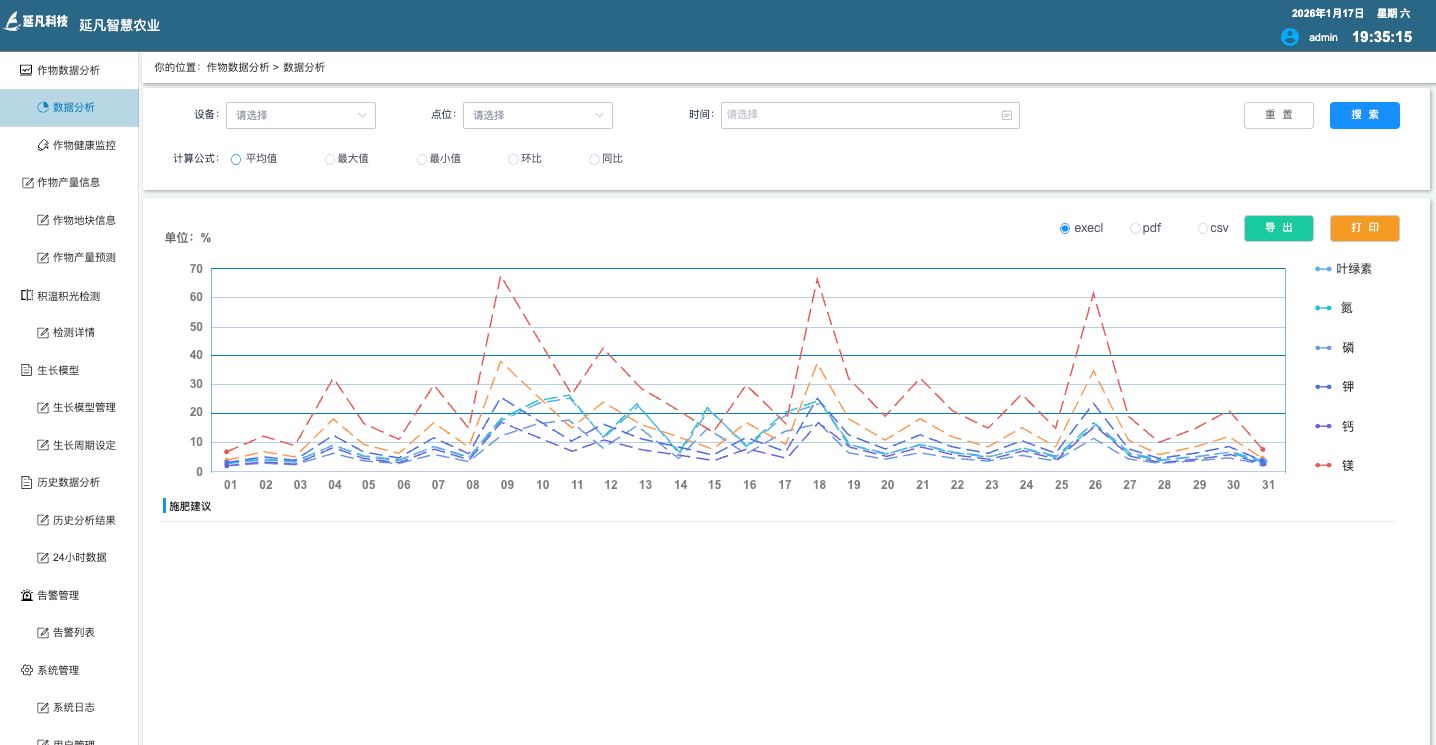Click the 数据分析 breadcrumb text
The width and height of the screenshot is (1436, 745).
coord(304,67)
